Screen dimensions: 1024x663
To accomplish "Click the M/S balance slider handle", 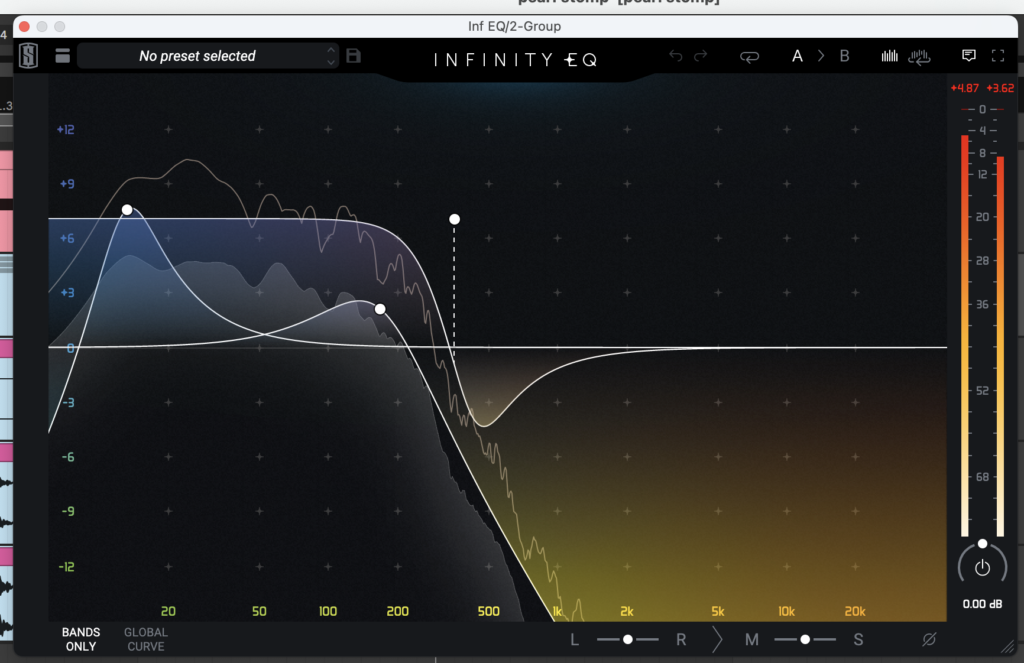I will 805,639.
